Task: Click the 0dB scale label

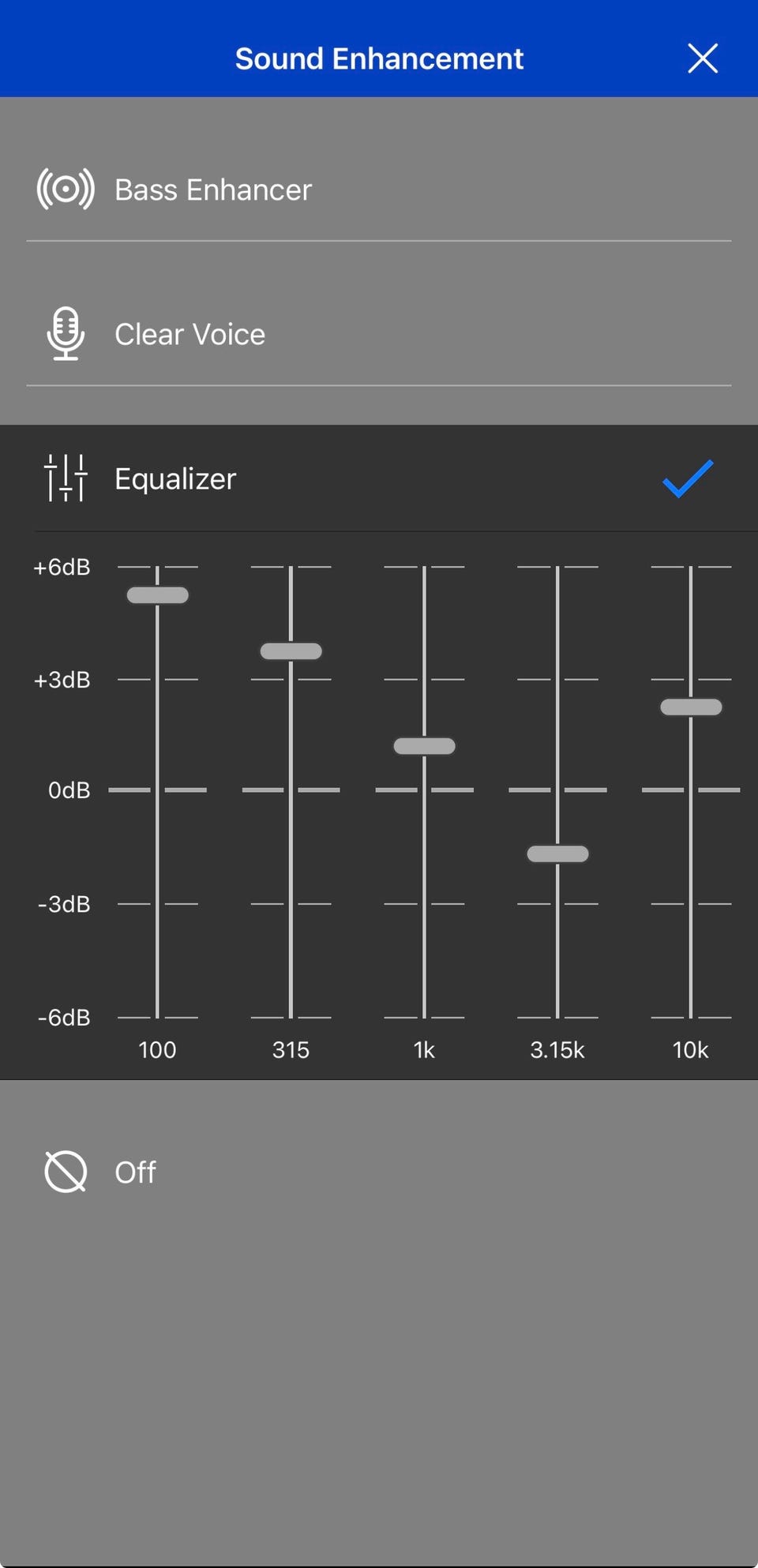Action: click(69, 790)
